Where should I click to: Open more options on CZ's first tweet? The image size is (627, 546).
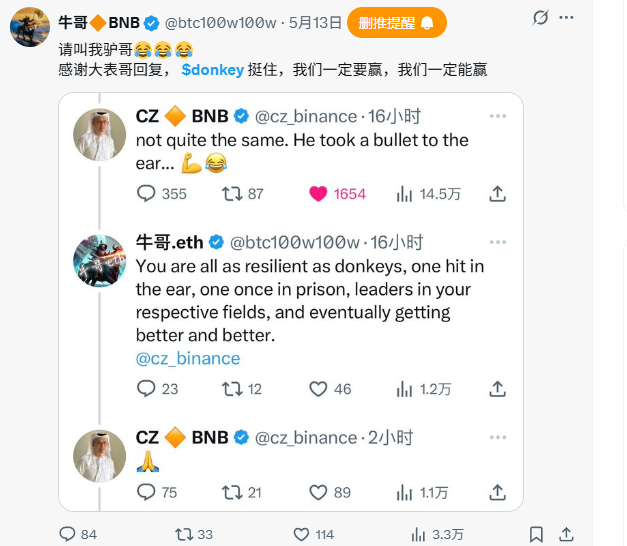tap(497, 117)
